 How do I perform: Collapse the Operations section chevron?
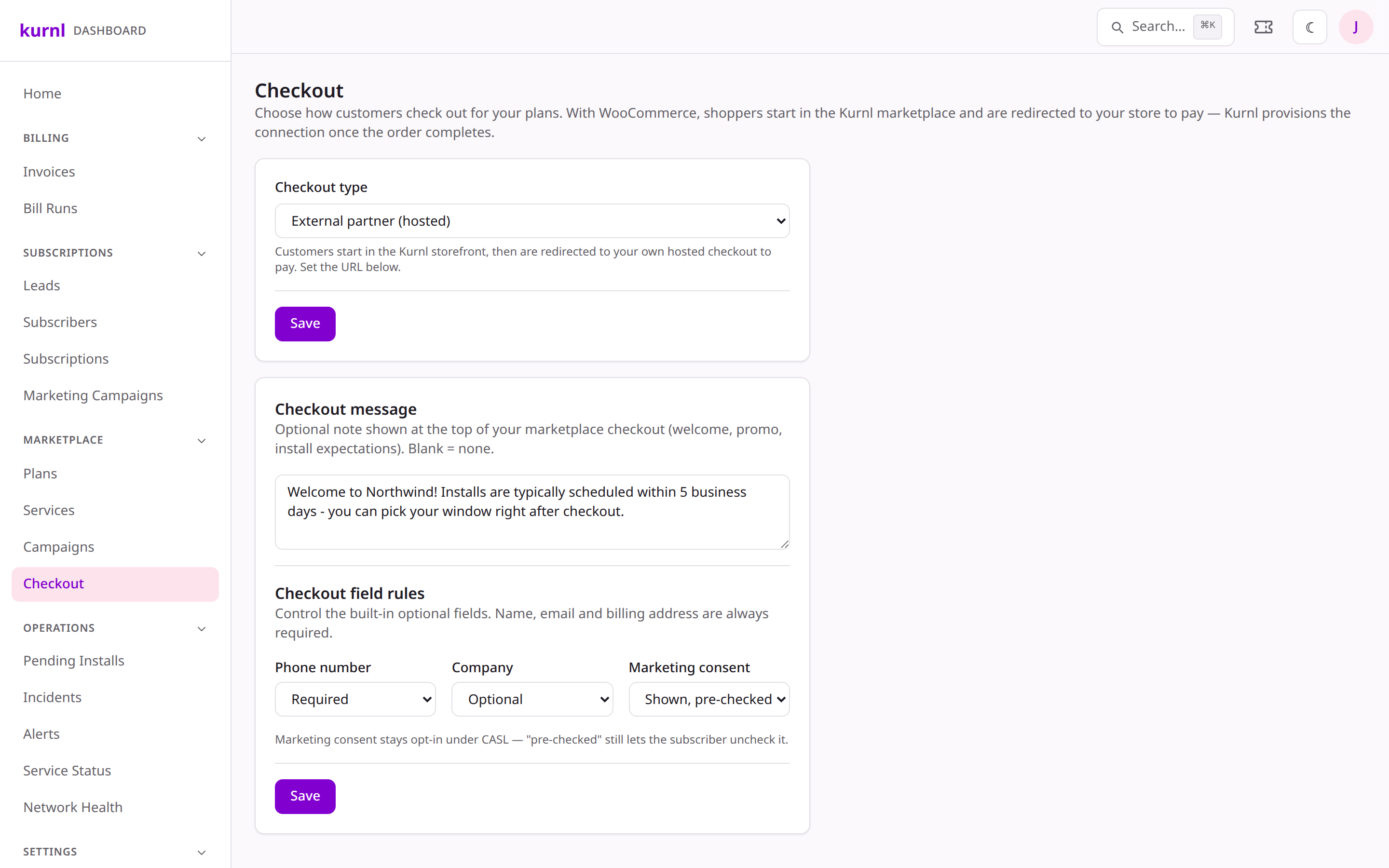click(202, 629)
